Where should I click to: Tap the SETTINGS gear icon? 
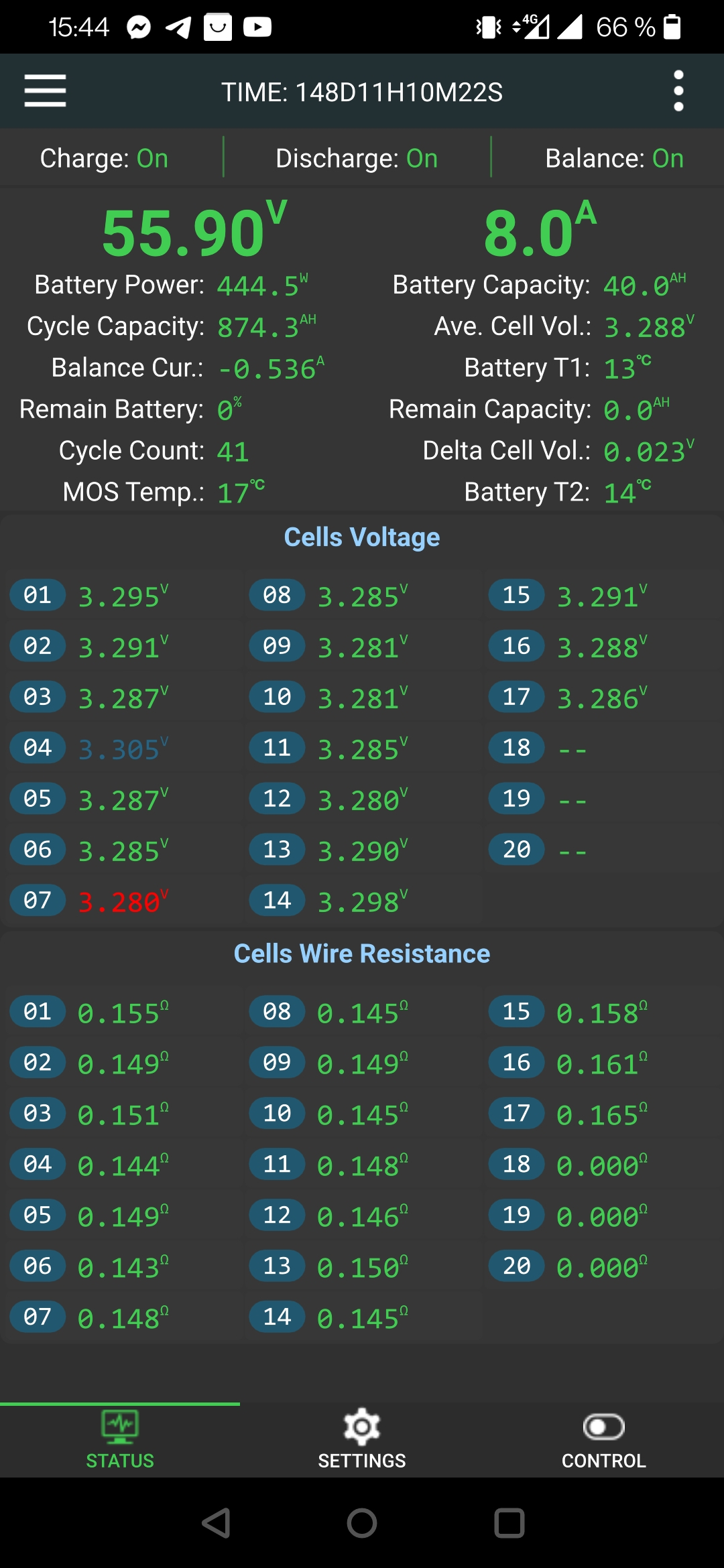362,1427
